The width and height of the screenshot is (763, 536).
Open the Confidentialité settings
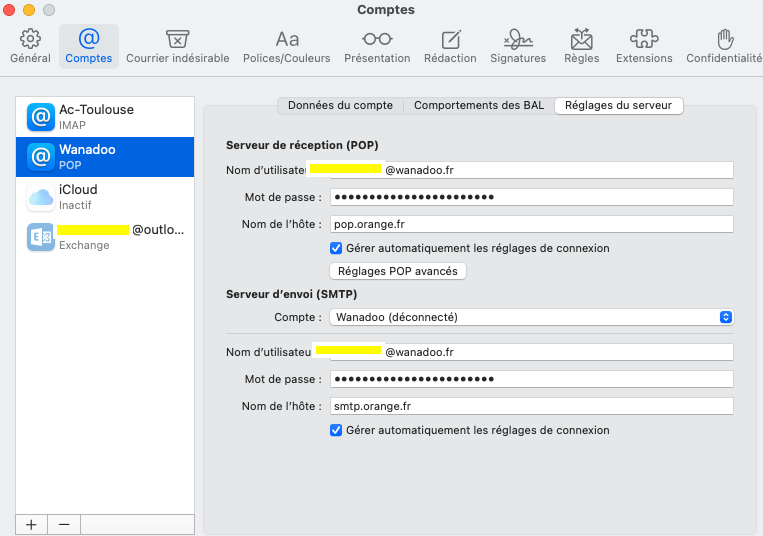724,46
